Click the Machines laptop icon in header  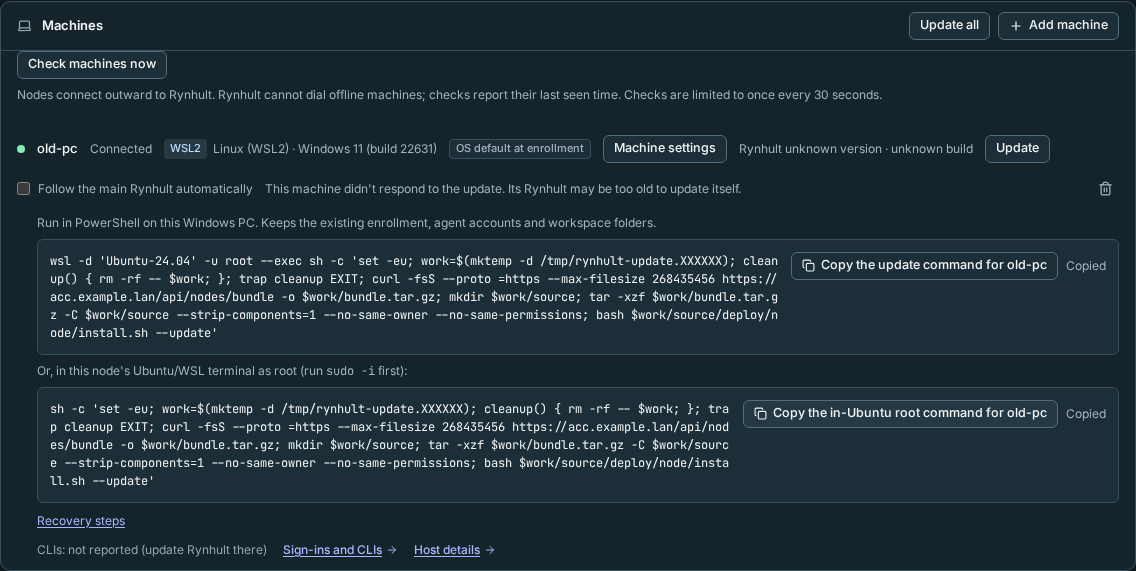pos(25,26)
